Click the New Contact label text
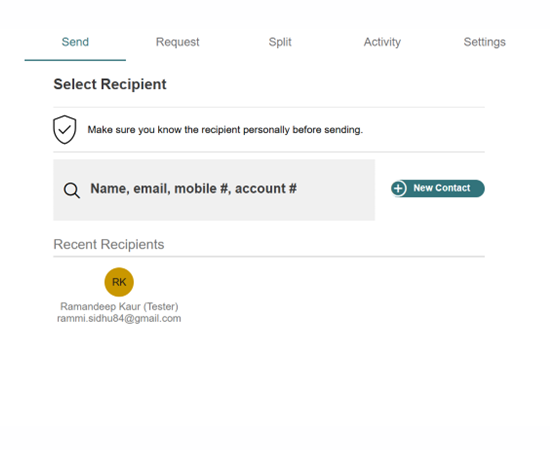Image resolution: width=550 pixels, height=450 pixels. click(442, 188)
